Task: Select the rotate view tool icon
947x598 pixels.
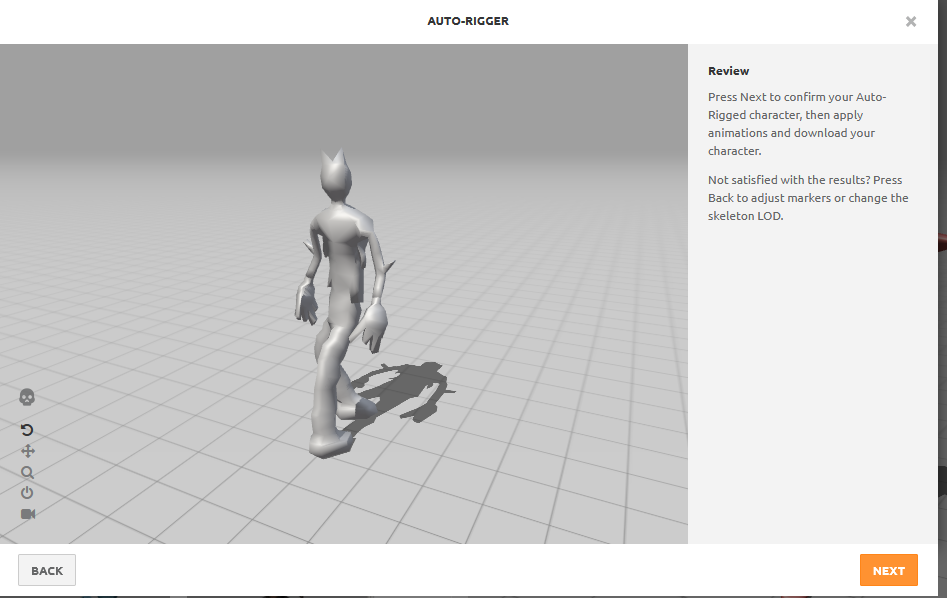Action: (27, 429)
